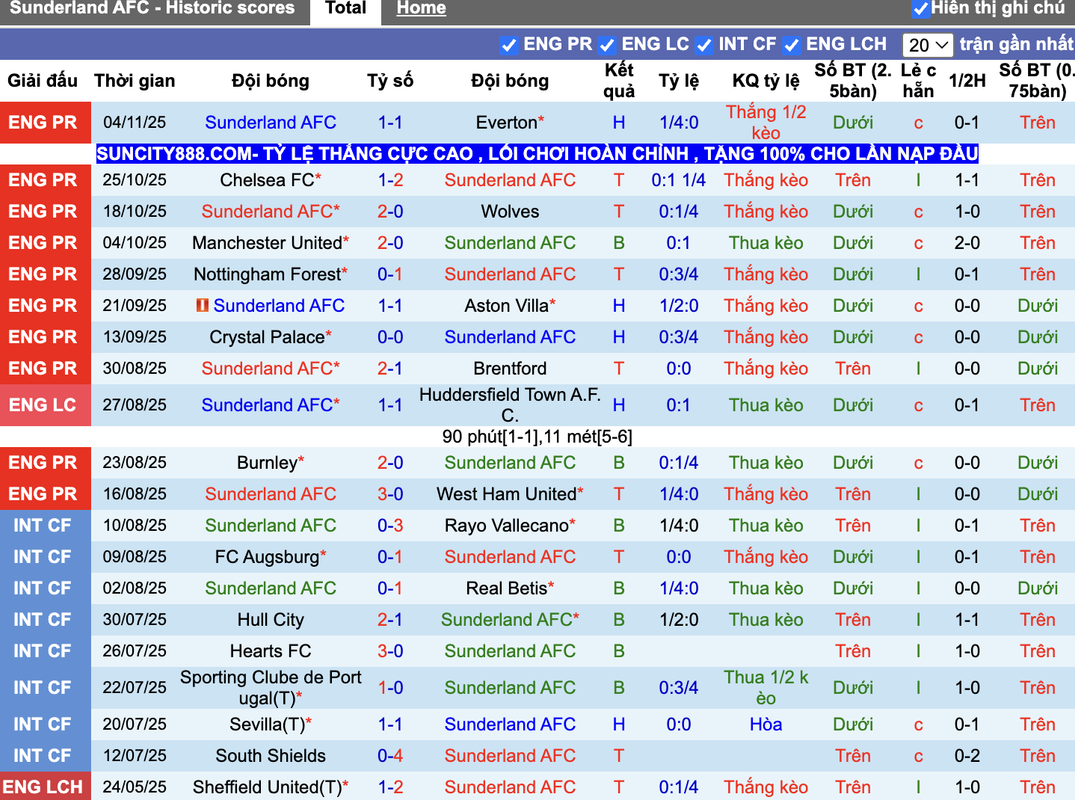1075x800 pixels.
Task: Open Sevilla(T) team link
Action: 267,725
